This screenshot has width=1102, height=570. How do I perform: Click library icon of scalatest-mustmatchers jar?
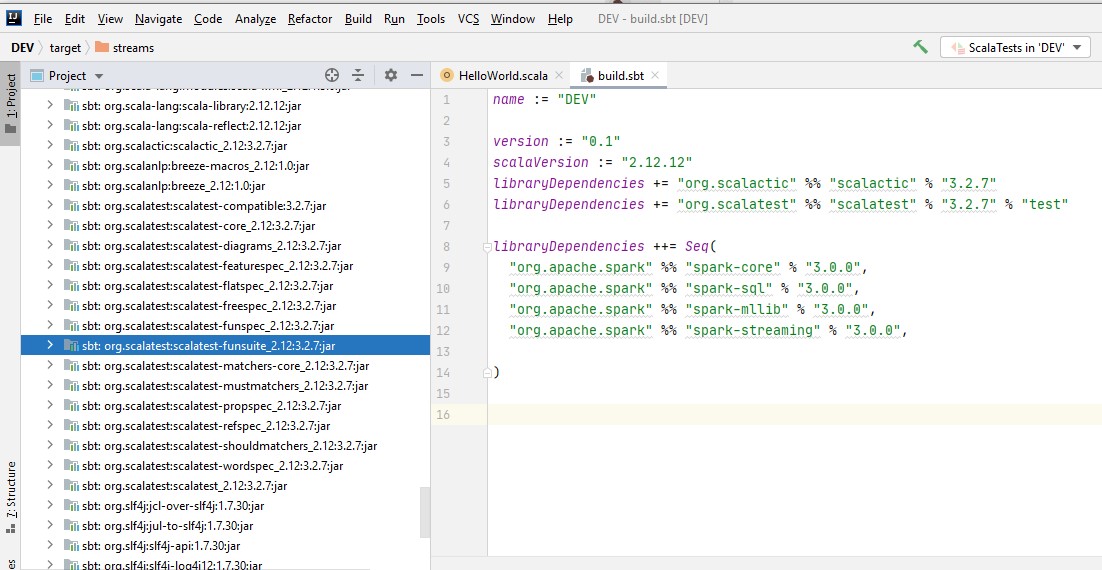[x=70, y=385]
